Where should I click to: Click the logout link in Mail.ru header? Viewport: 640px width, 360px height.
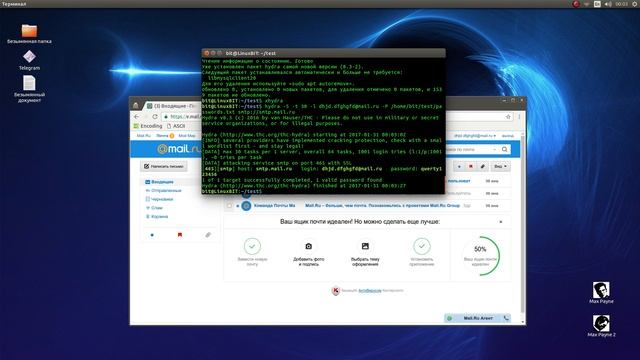pyautogui.click(x=508, y=136)
